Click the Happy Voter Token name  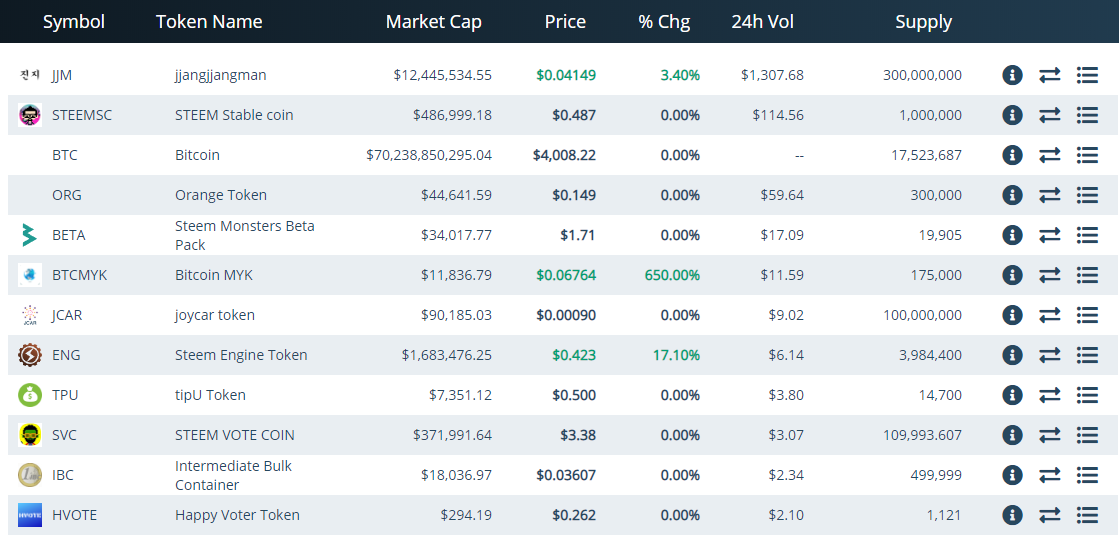pos(237,514)
